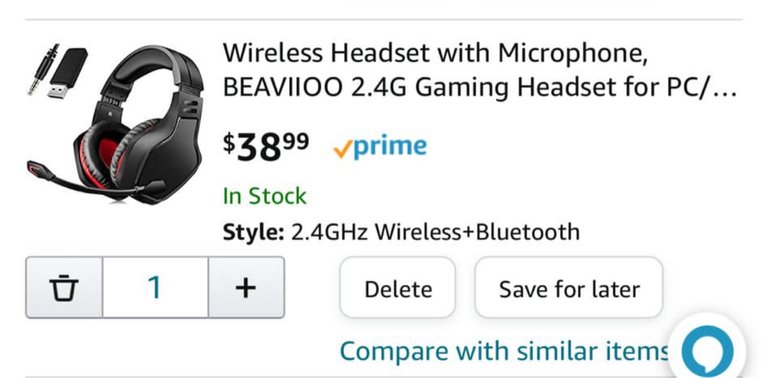Click the trash can icon in quantity stepper
Screen dimensions: 768x378
64,287
